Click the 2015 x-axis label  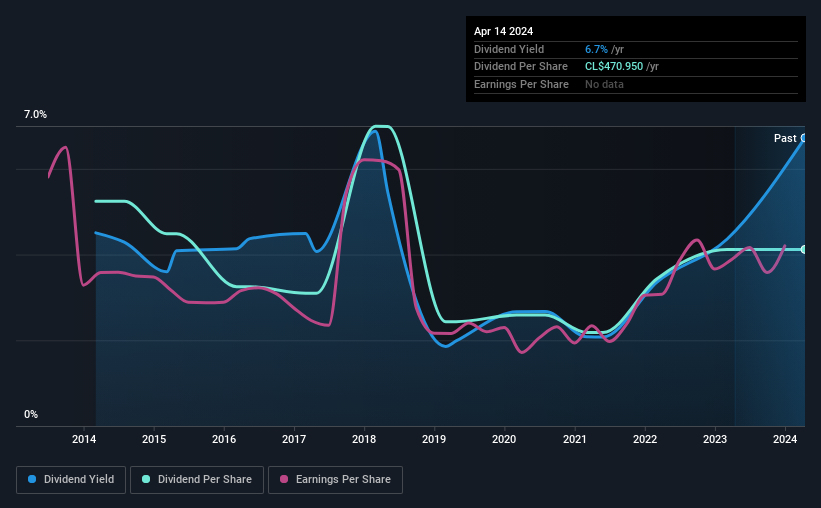click(x=154, y=439)
